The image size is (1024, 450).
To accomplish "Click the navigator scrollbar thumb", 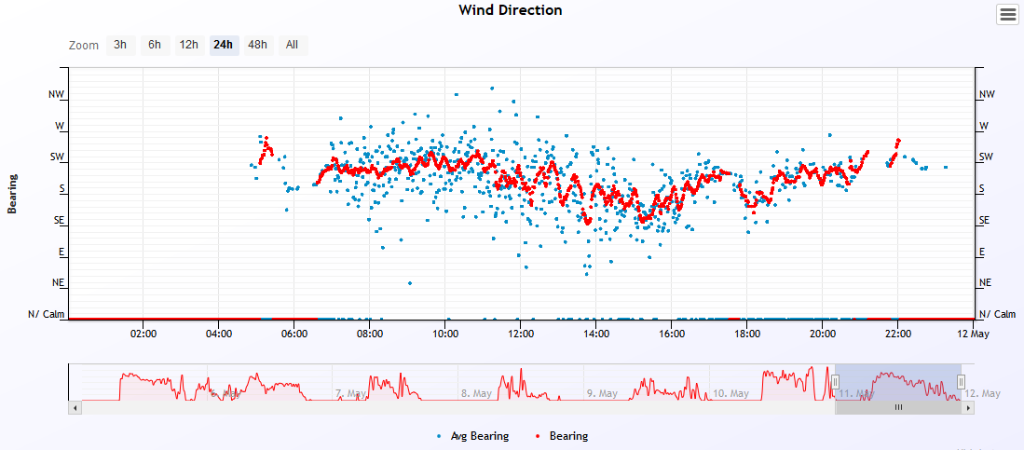I will coord(899,408).
